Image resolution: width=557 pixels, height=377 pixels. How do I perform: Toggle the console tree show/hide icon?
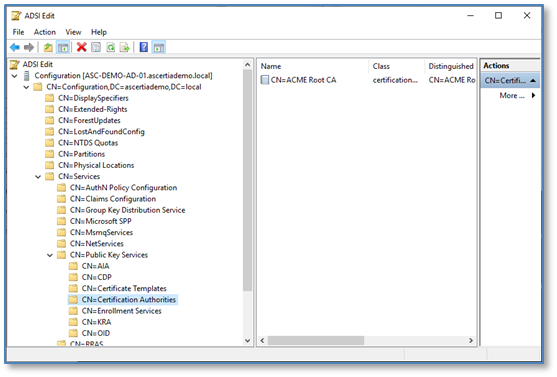tap(63, 47)
